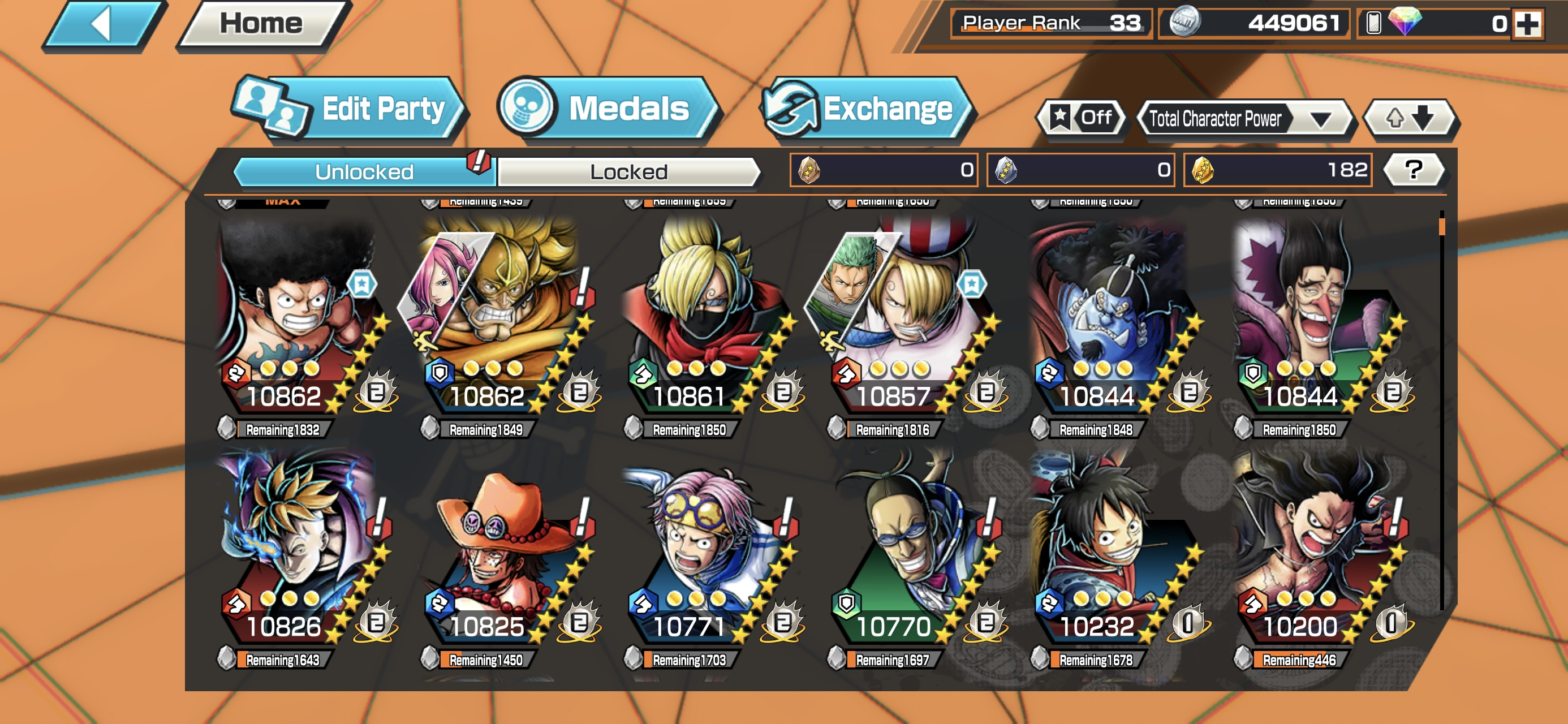Tap medal slot badge on 10232 Luffy
This screenshot has width=1568, height=724.
tap(1187, 622)
